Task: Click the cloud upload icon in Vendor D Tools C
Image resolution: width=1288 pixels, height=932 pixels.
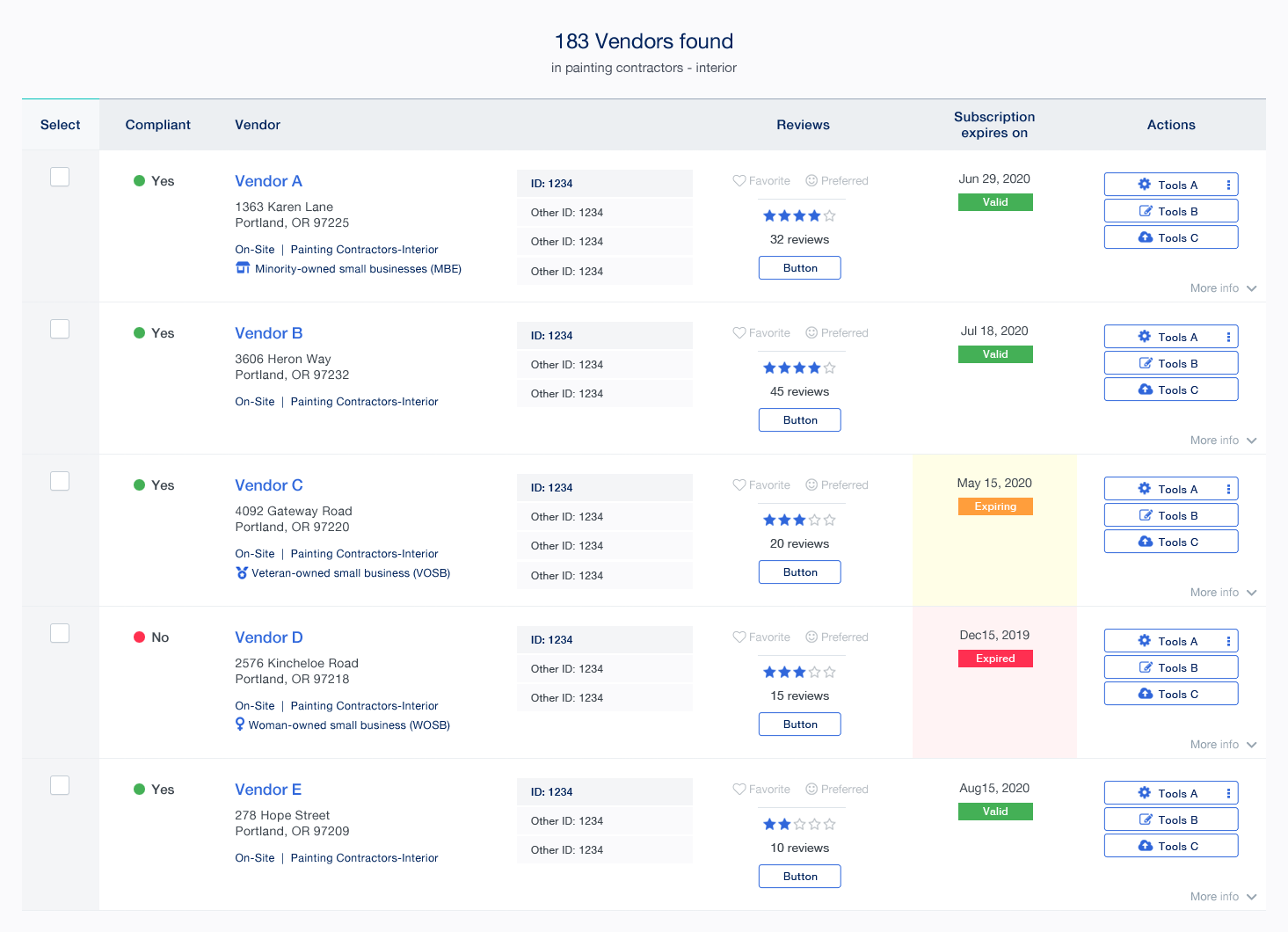Action: tap(1146, 694)
